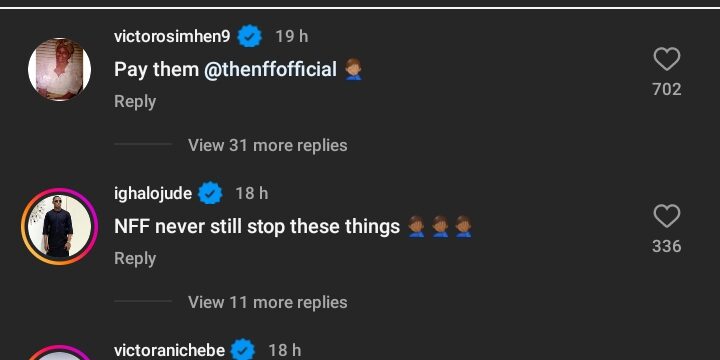Tap verified badge next to ighalojude
This screenshot has height=360, width=720.
(210, 193)
